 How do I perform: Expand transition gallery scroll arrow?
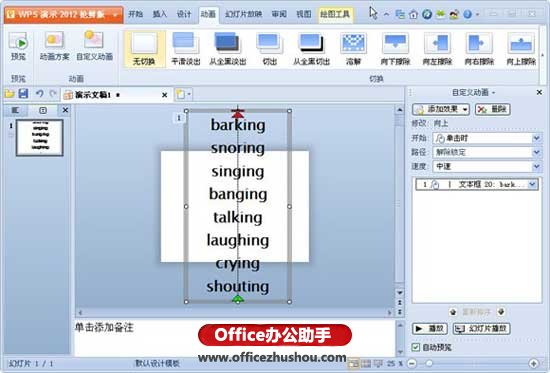click(542, 55)
